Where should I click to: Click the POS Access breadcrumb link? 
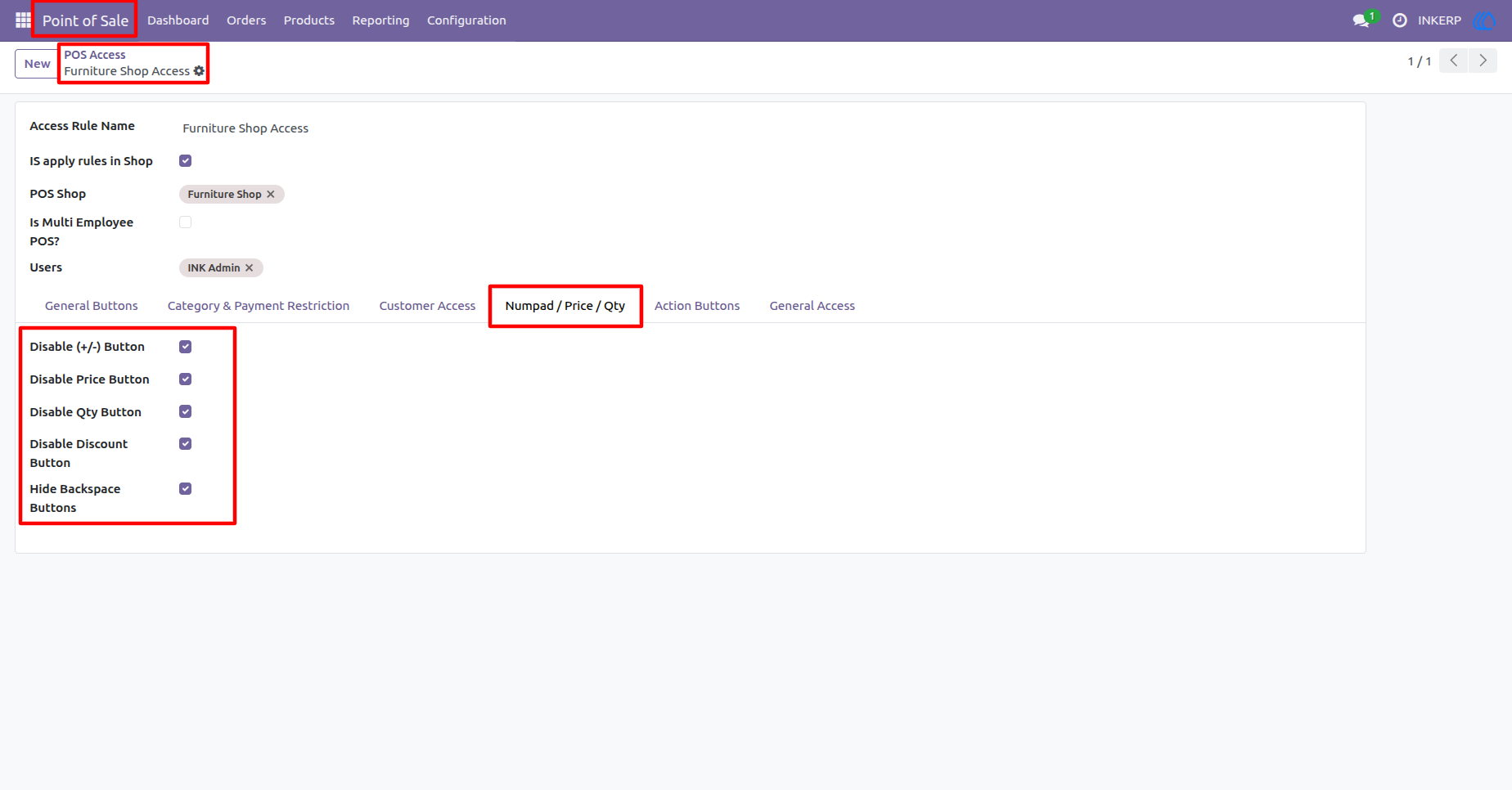[x=95, y=55]
